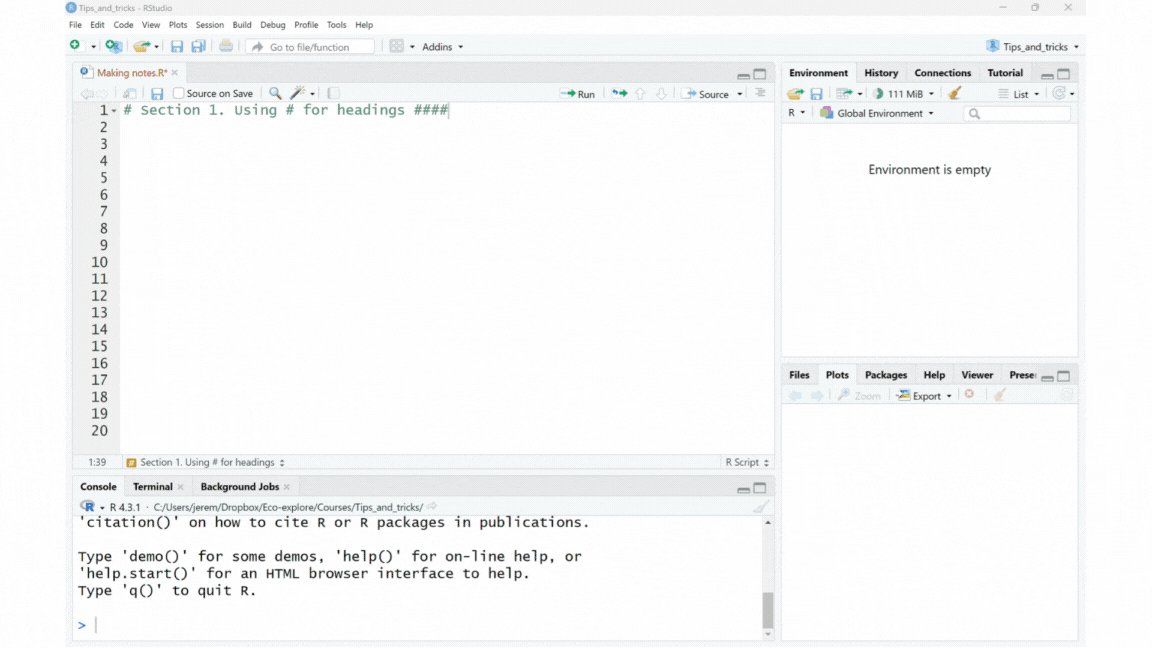
Task: Click the Open file folder icon
Action: pos(141,46)
